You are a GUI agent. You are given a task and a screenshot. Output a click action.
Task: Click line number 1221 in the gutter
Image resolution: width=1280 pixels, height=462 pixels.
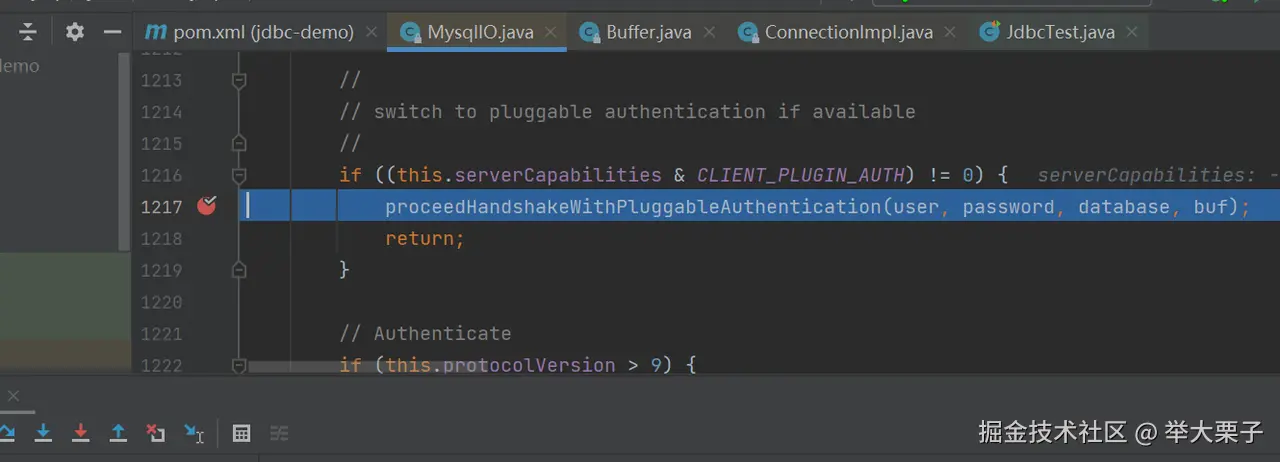point(161,334)
